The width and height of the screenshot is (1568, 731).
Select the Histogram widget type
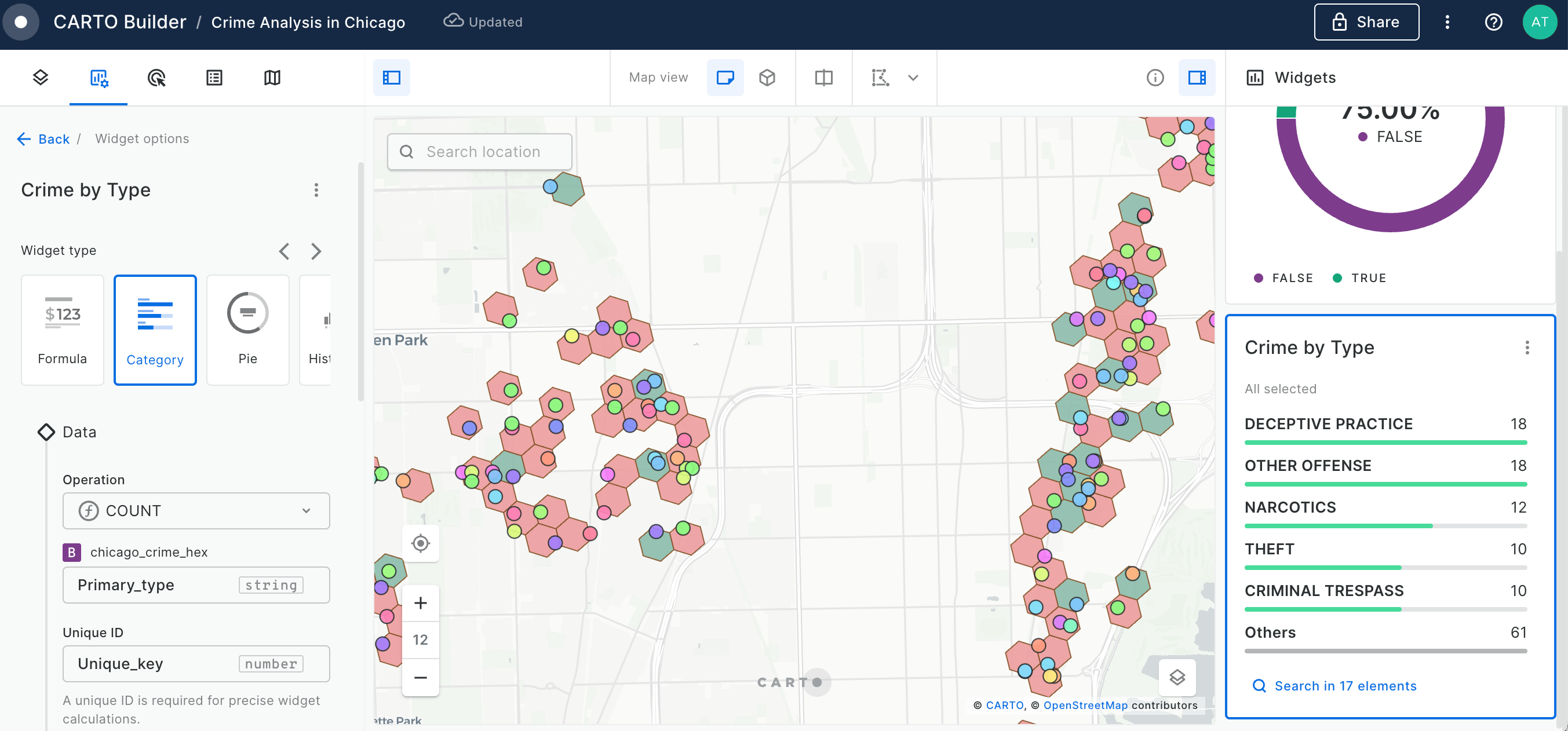pos(315,330)
